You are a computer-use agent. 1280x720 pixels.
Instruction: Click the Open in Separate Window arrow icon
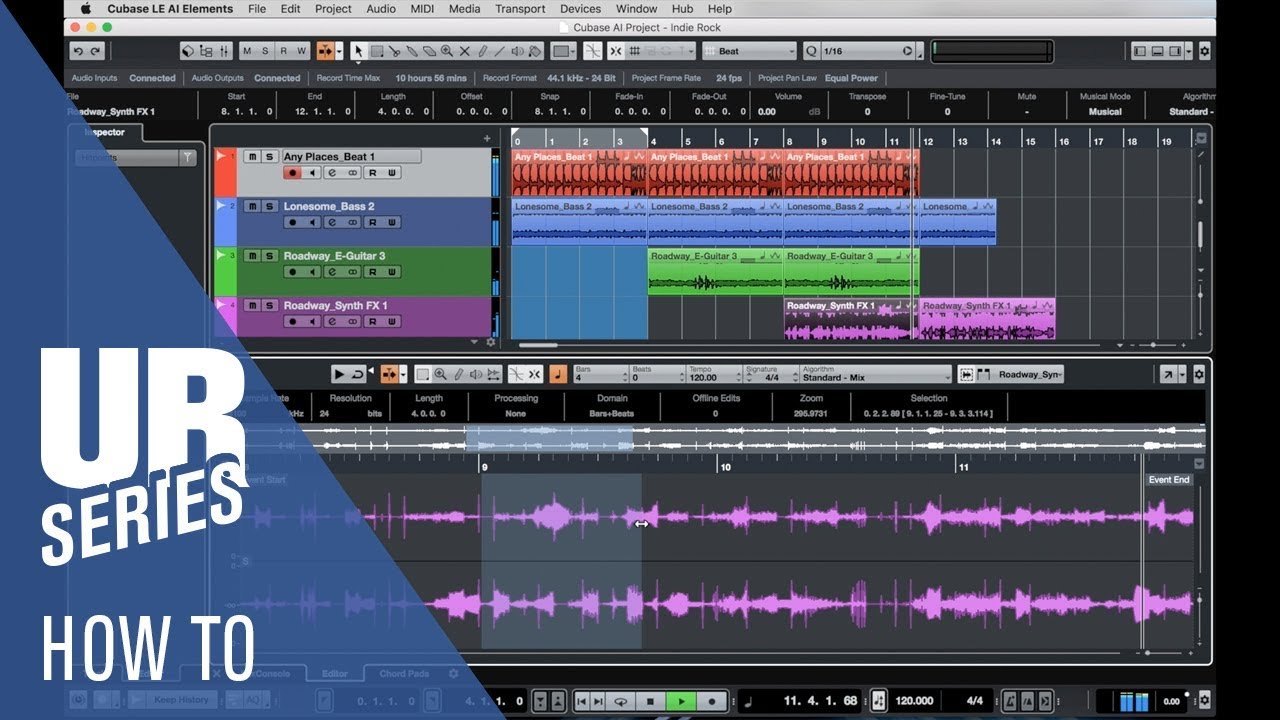click(1166, 374)
